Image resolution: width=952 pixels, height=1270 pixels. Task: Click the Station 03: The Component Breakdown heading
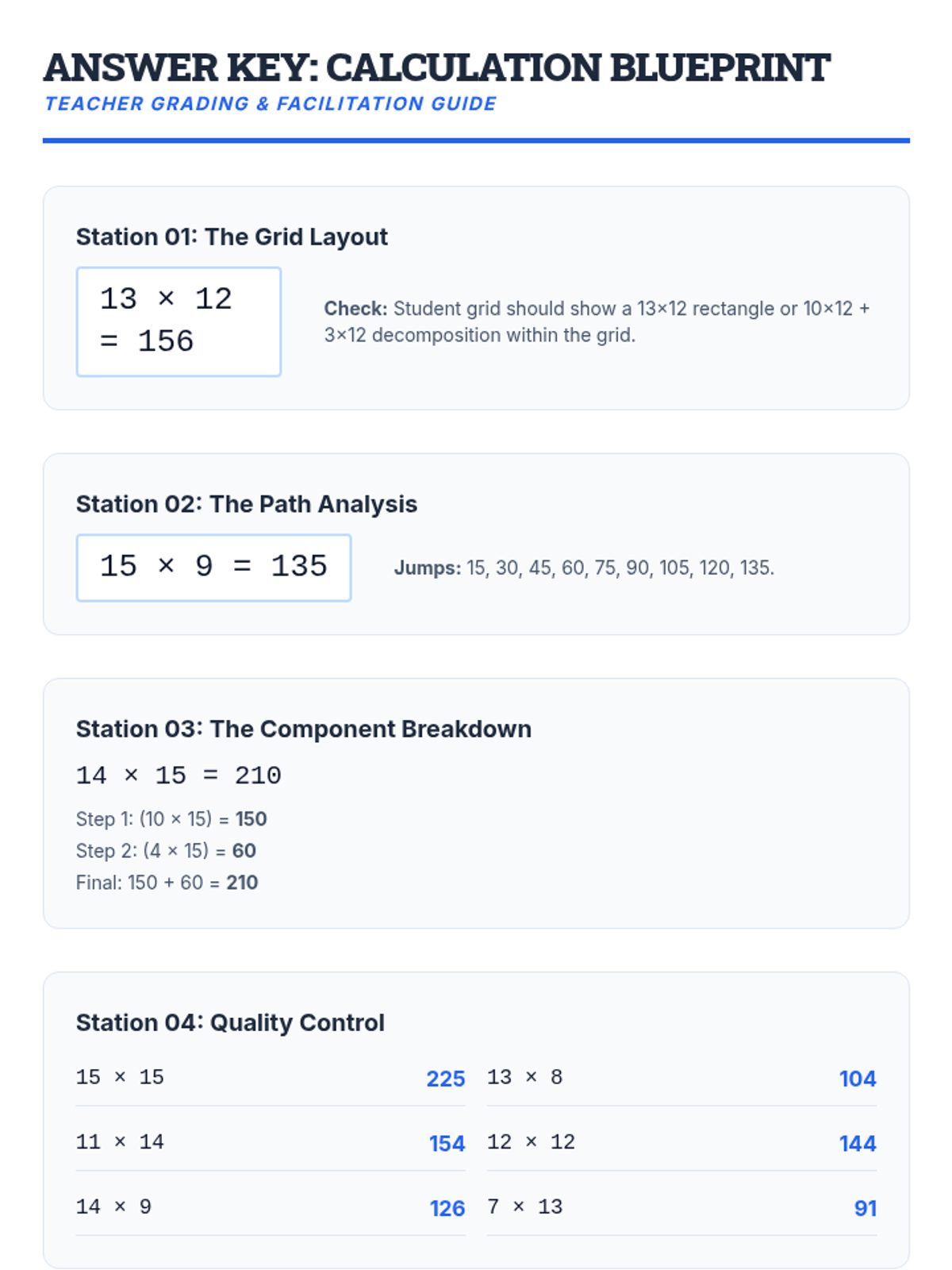pos(304,729)
